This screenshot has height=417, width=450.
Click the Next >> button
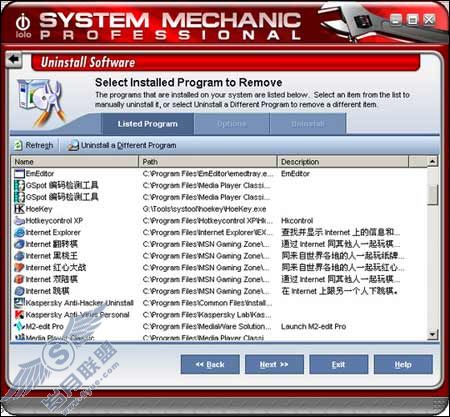[274, 364]
